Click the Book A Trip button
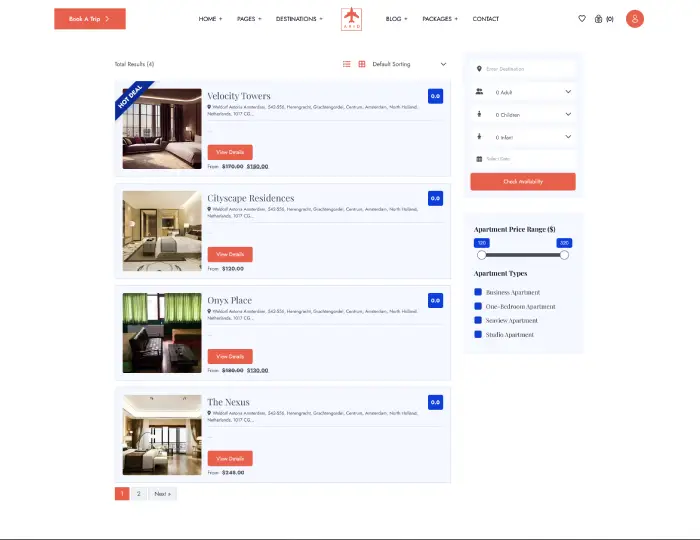This screenshot has height=540, width=700. click(x=90, y=19)
